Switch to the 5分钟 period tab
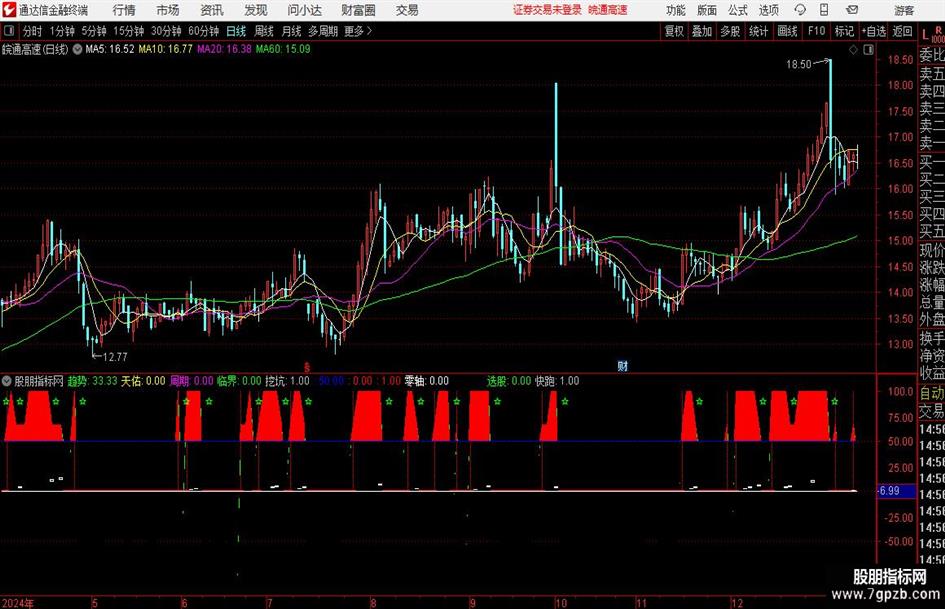 pos(93,31)
